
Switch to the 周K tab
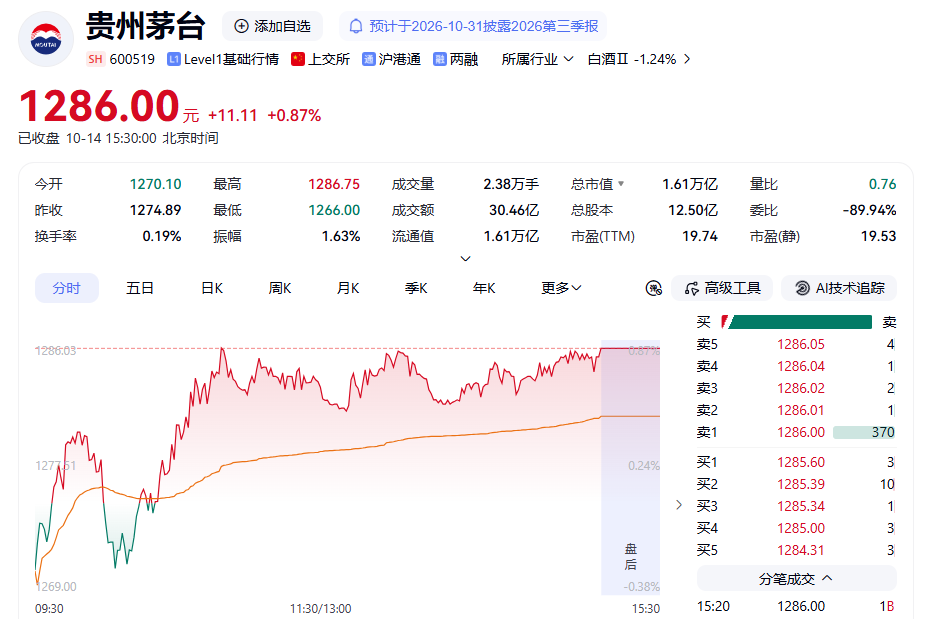[280, 288]
